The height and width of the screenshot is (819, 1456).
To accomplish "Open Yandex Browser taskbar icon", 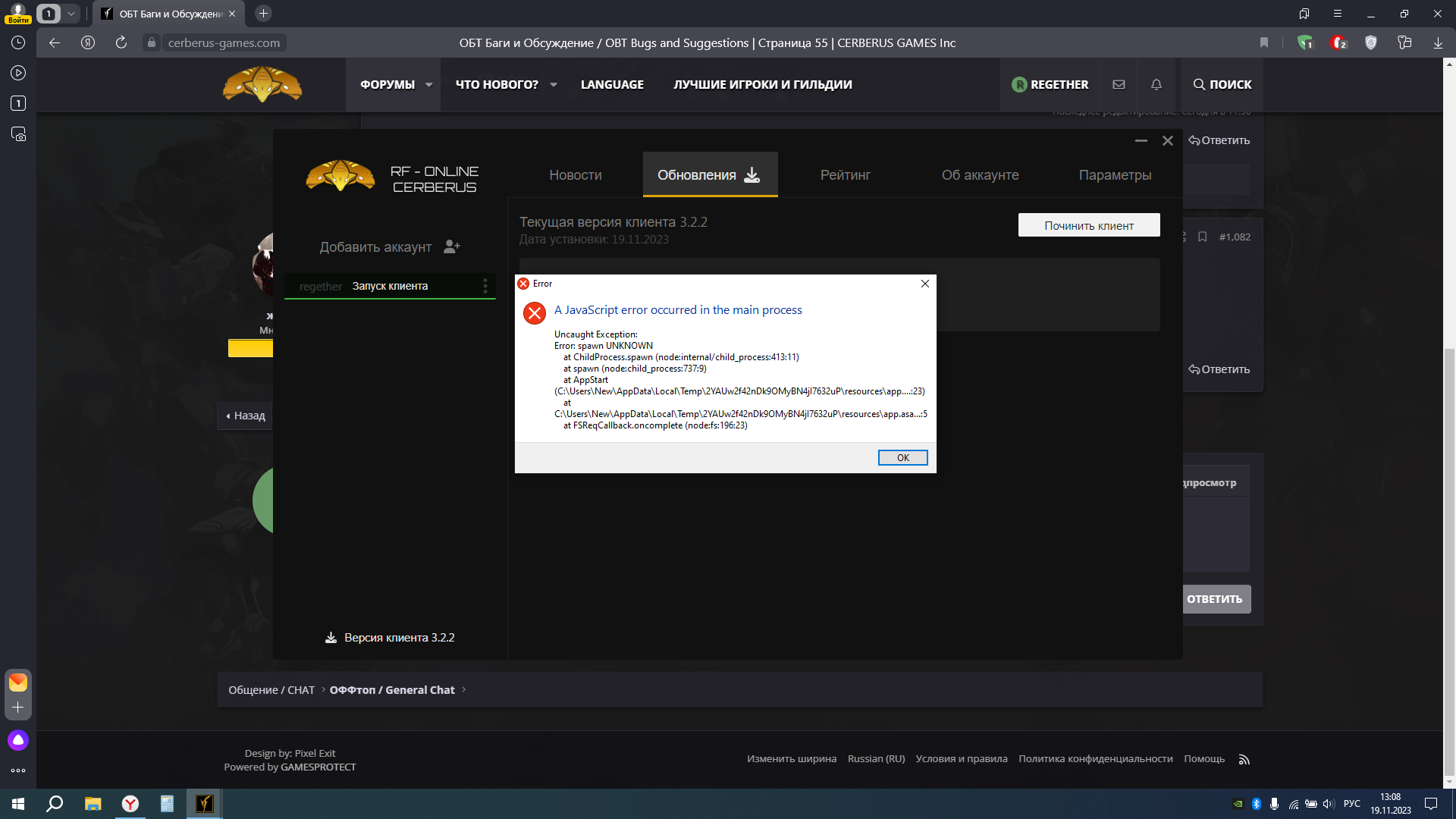I will (130, 804).
